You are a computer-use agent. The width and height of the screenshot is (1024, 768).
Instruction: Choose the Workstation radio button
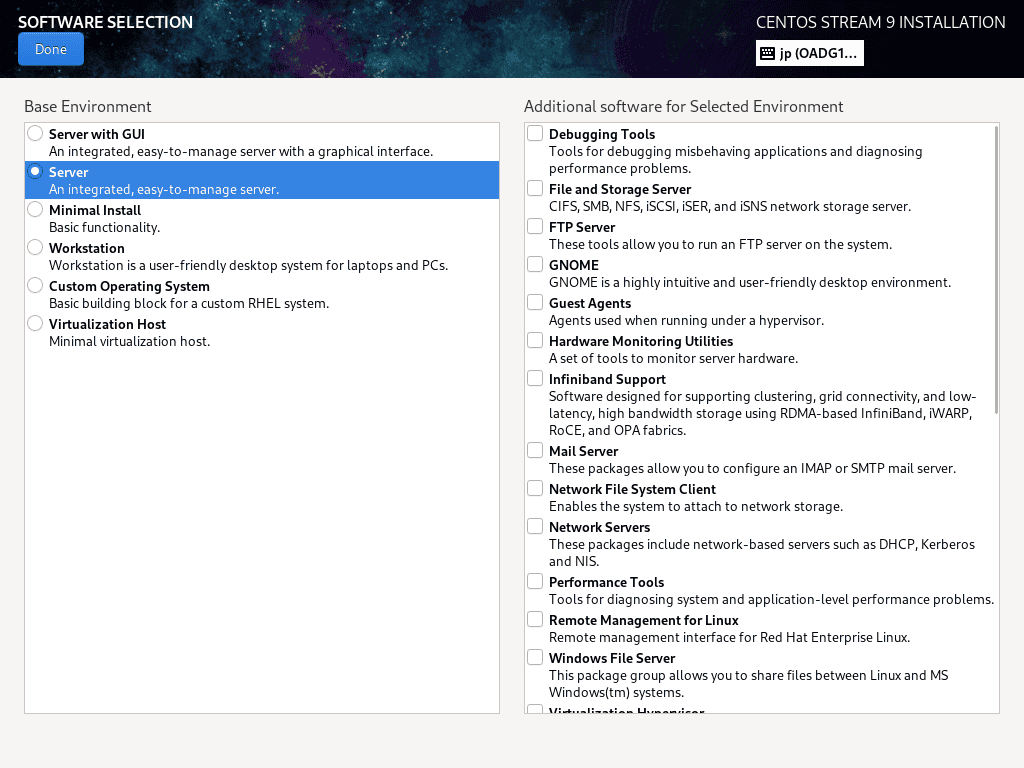[35, 247]
